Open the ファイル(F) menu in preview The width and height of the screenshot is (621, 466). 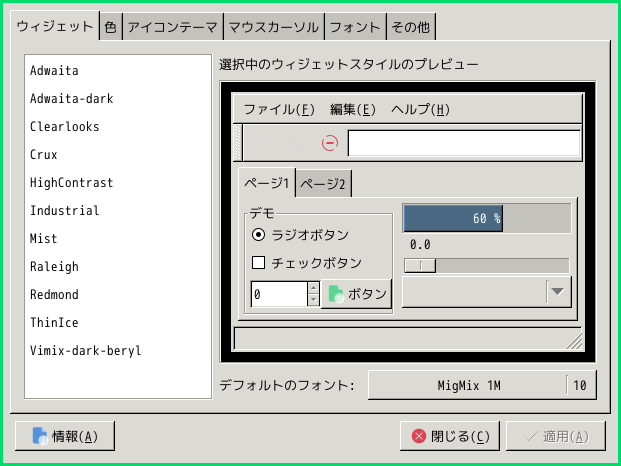279,109
